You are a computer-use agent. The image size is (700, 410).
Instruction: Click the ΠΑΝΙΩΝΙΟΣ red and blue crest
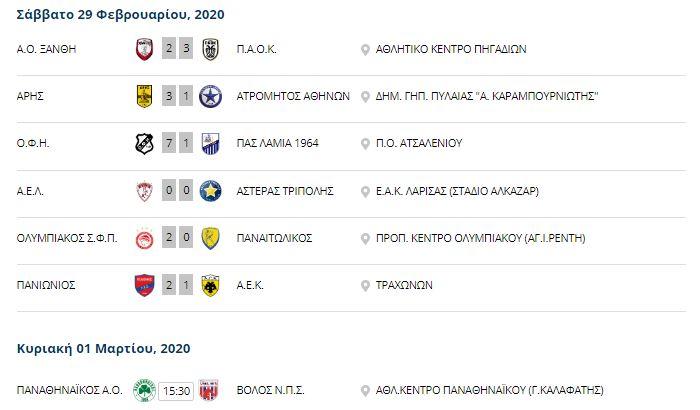pos(144,285)
